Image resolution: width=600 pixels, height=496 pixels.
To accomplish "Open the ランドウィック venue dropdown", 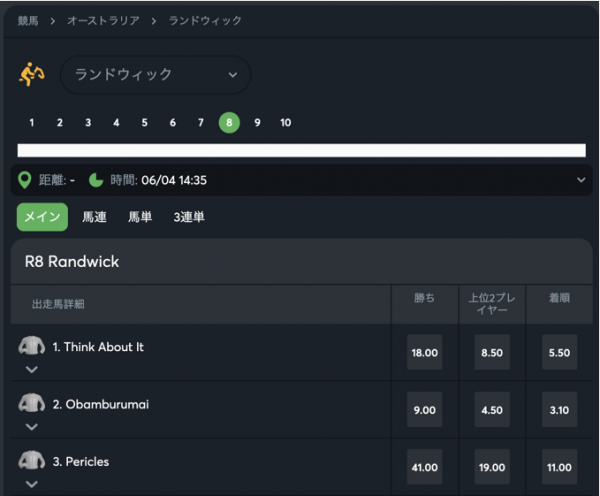I will (156, 75).
